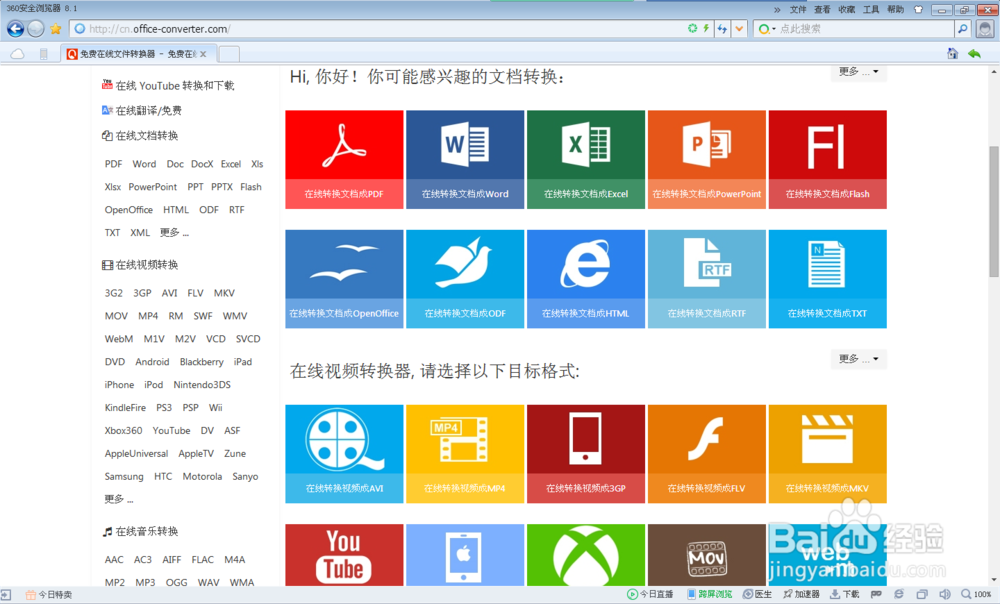Click 加速器 in the status bar
This screenshot has height=604, width=1000.
802,594
